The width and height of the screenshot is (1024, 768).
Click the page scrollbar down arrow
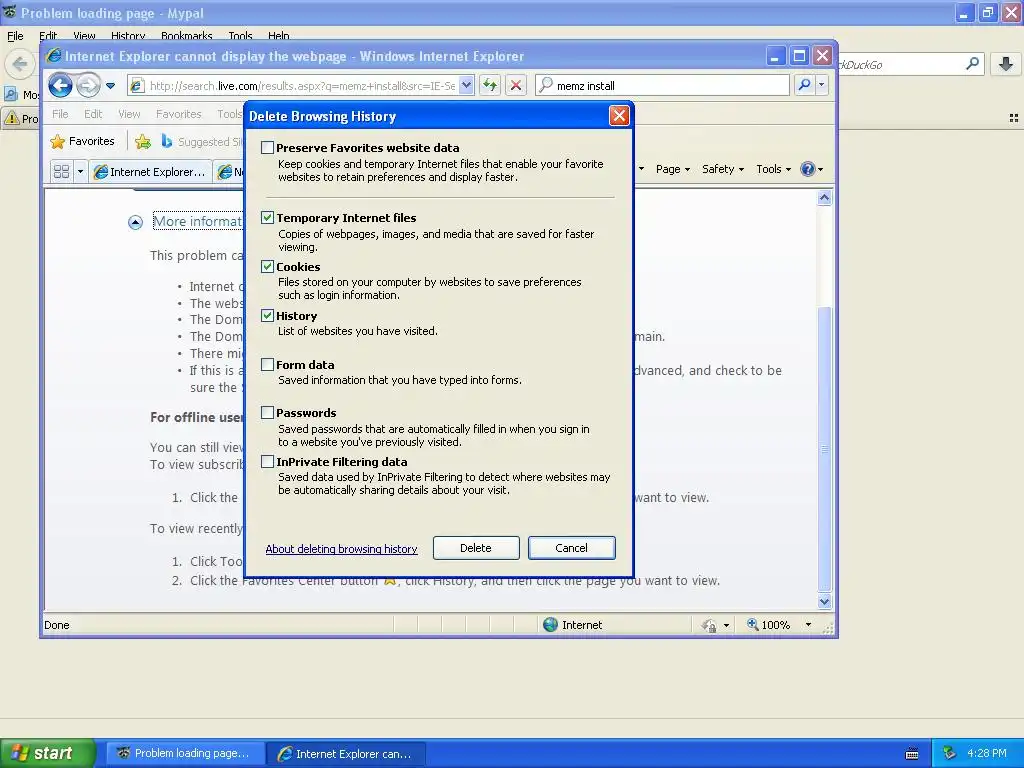point(824,601)
